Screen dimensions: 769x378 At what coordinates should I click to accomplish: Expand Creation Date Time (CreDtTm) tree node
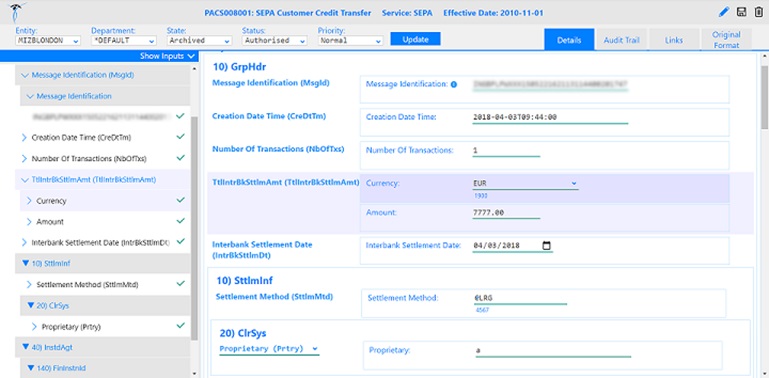tap(25, 138)
